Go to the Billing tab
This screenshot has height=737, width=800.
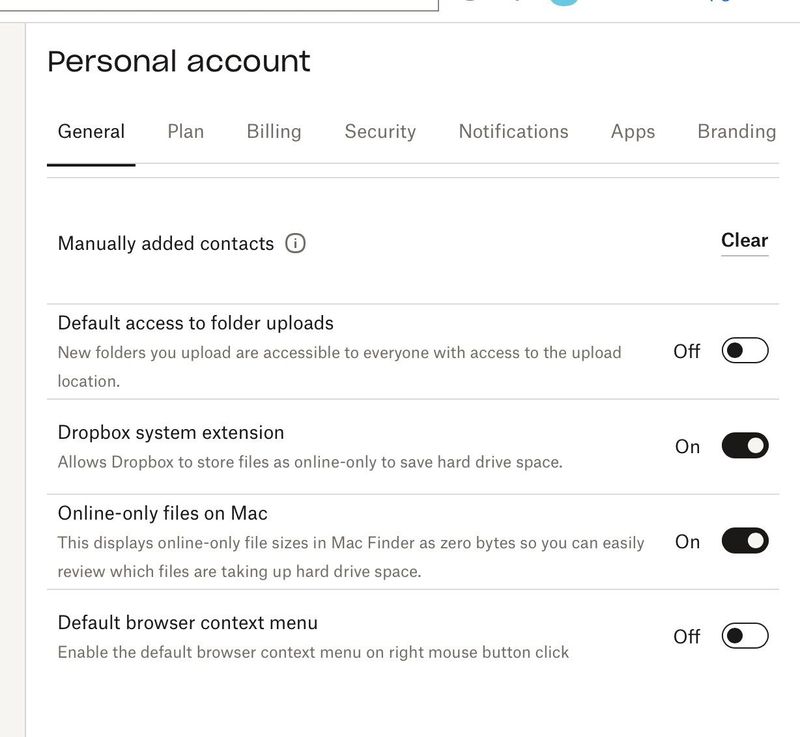[x=274, y=132]
